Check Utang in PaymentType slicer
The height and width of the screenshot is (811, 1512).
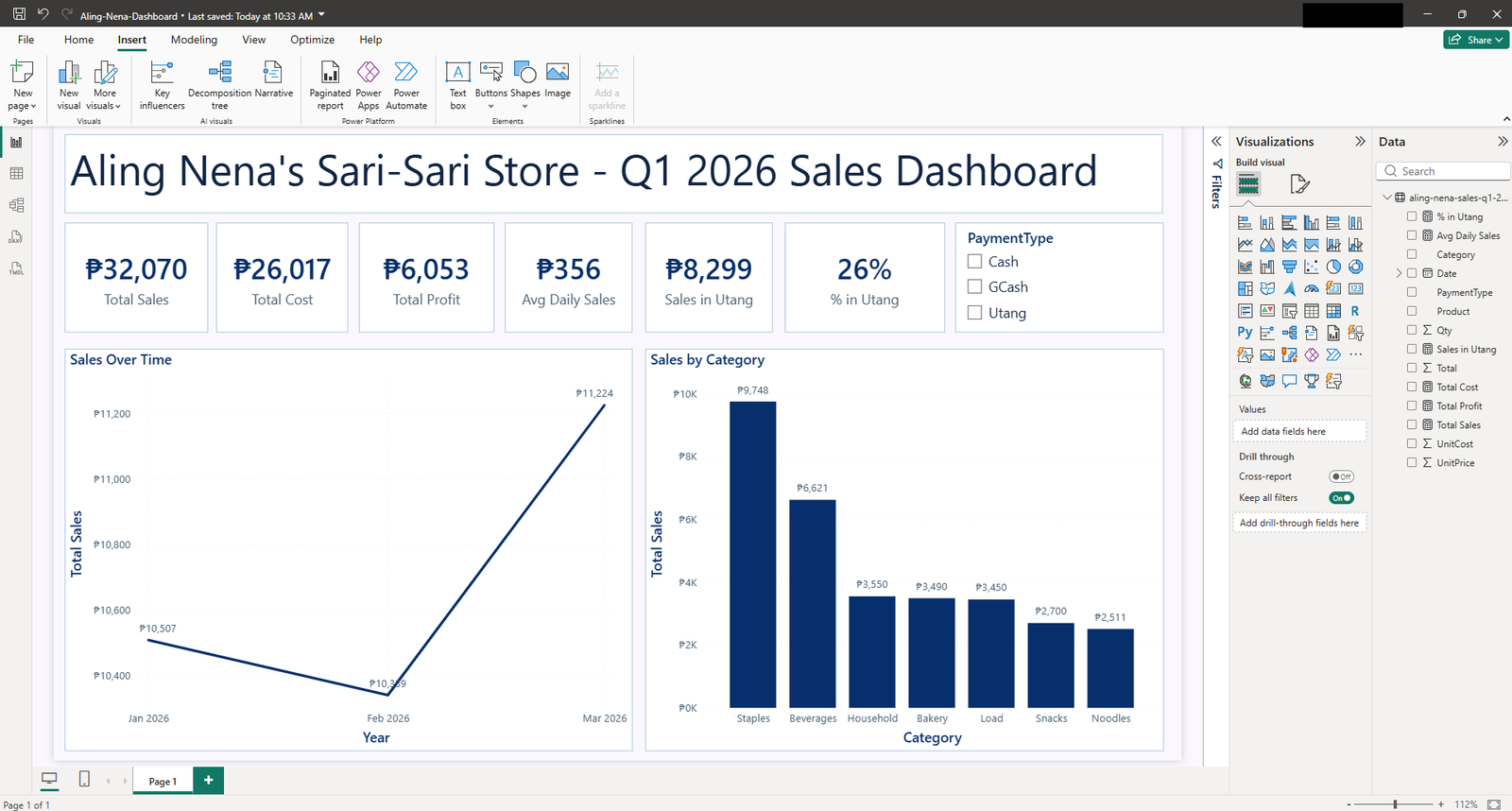click(975, 313)
